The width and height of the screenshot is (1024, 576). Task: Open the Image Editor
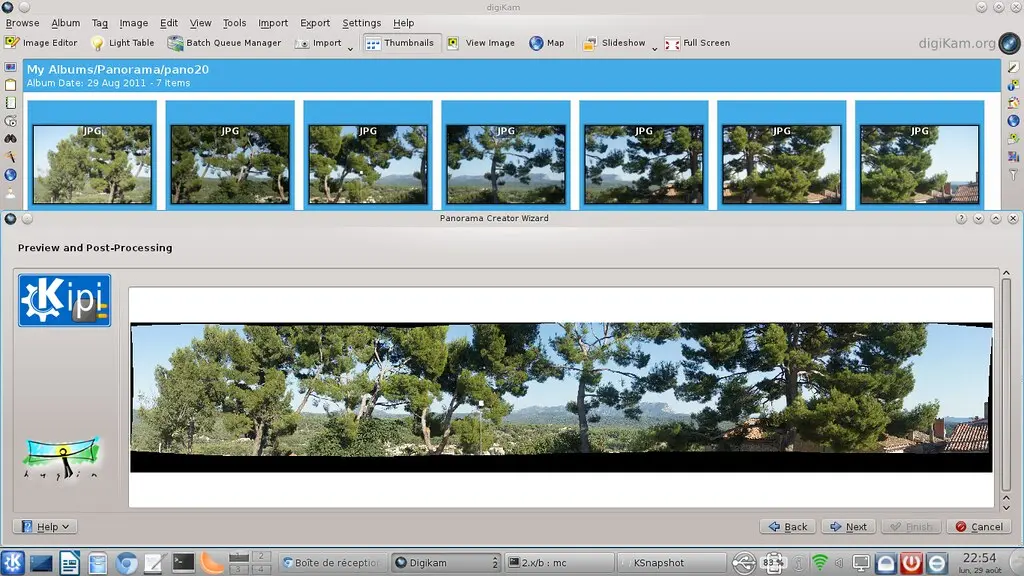(41, 43)
